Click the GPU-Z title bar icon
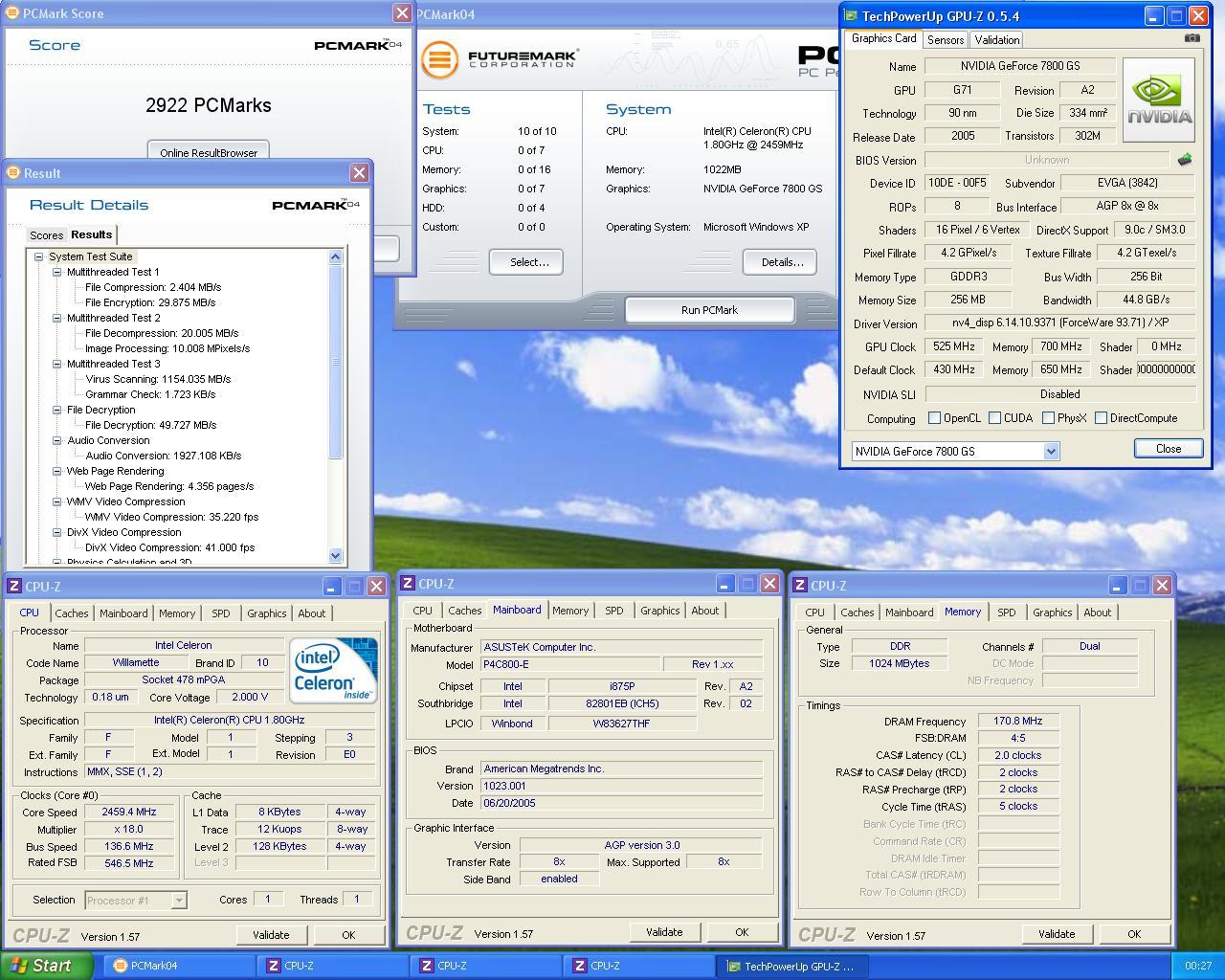Viewport: 1225px width, 980px height. tap(851, 15)
